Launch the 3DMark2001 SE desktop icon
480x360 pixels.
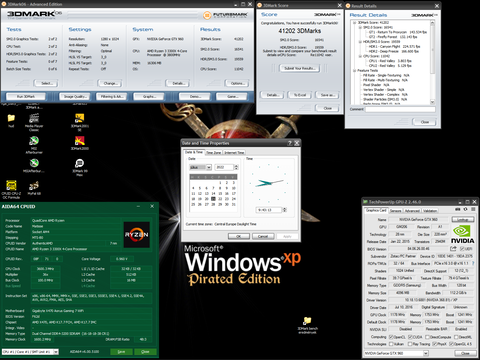coord(79,118)
